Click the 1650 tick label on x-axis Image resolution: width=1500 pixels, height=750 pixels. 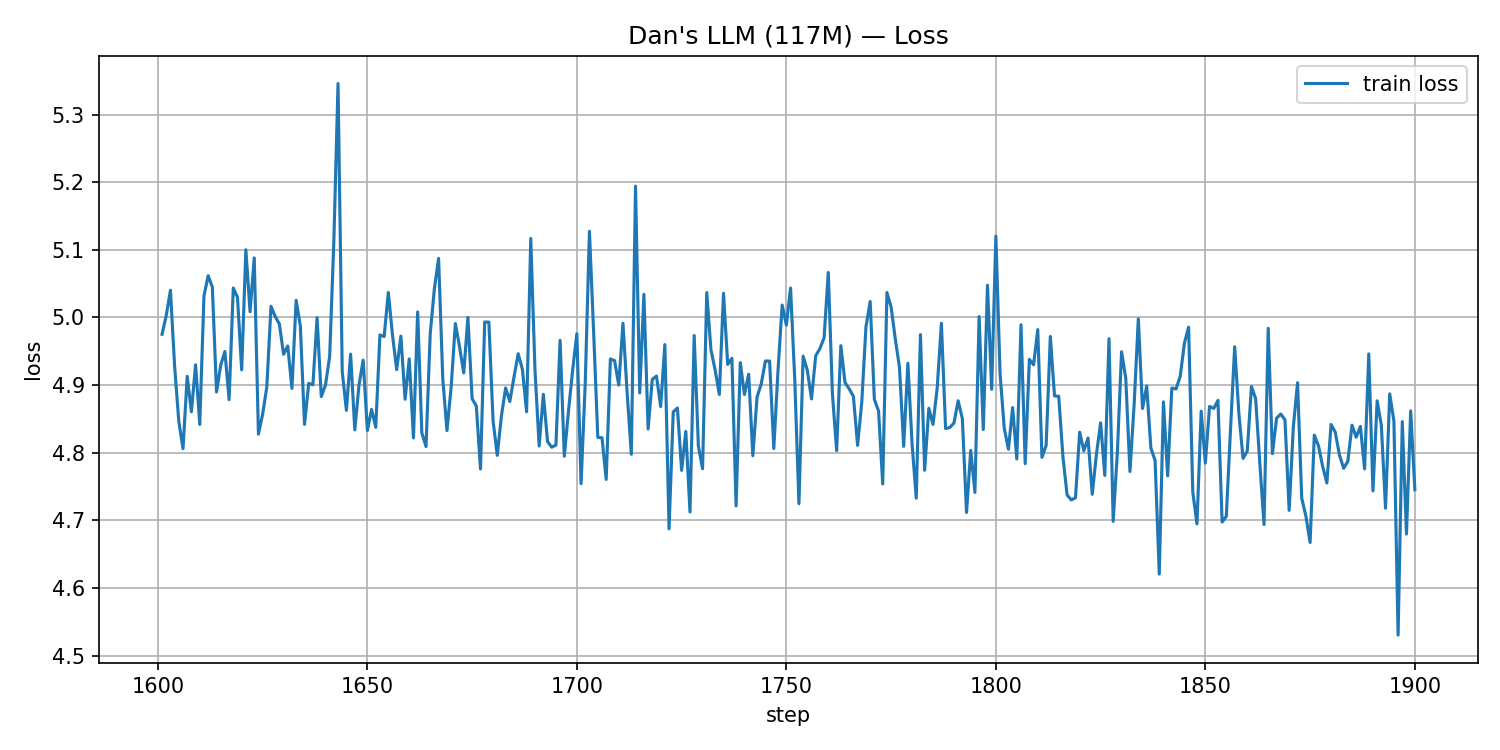(366, 687)
